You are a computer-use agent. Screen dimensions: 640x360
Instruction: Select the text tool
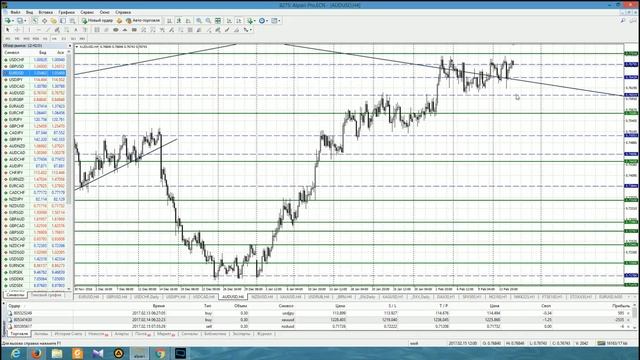pyautogui.click(x=76, y=30)
